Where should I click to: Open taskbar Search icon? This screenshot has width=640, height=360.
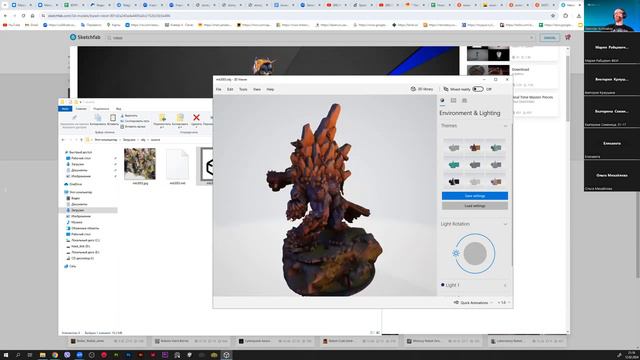click(x=18, y=355)
